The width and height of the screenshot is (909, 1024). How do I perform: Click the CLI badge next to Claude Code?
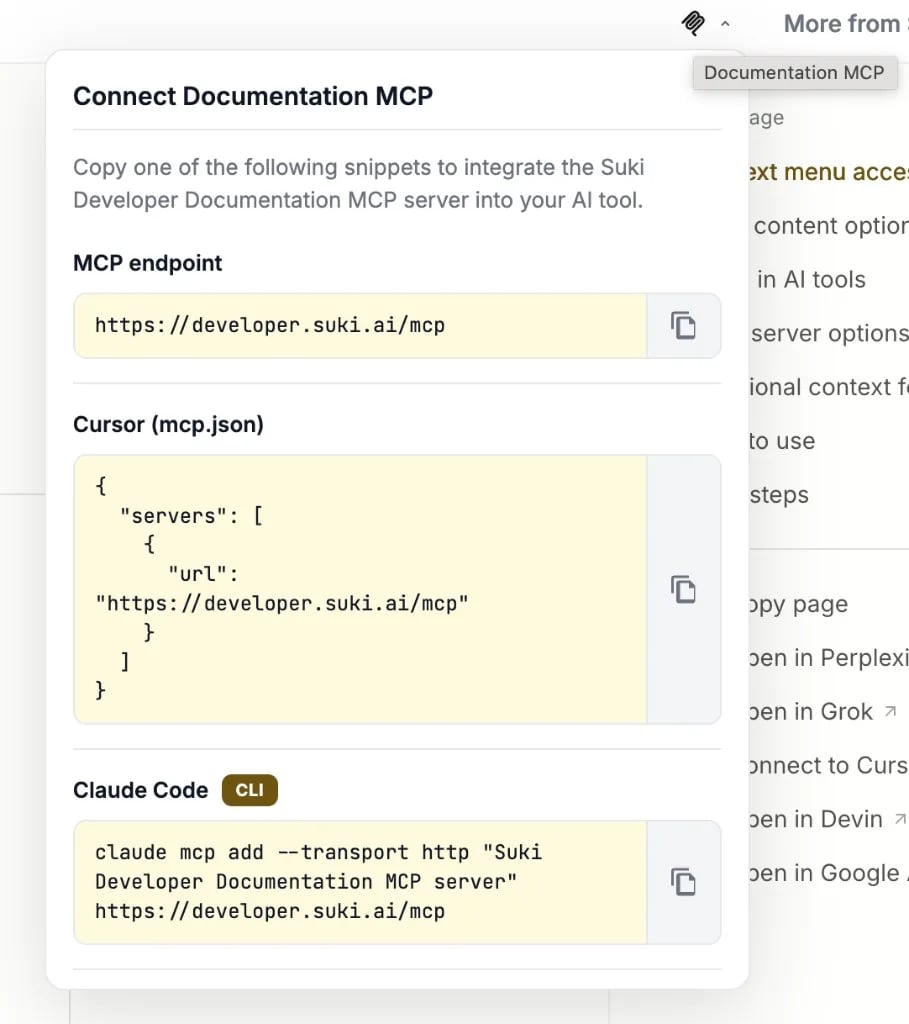(249, 790)
